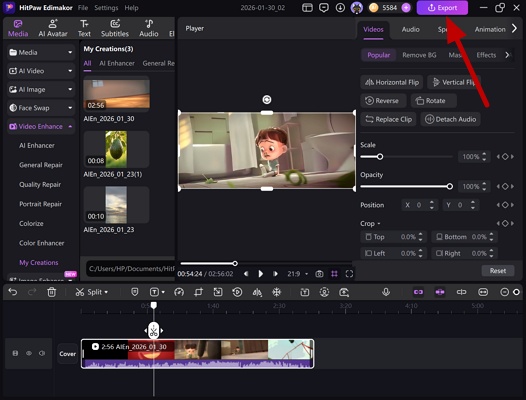Toggle the link clips icon
526x400 pixels.
[418, 292]
